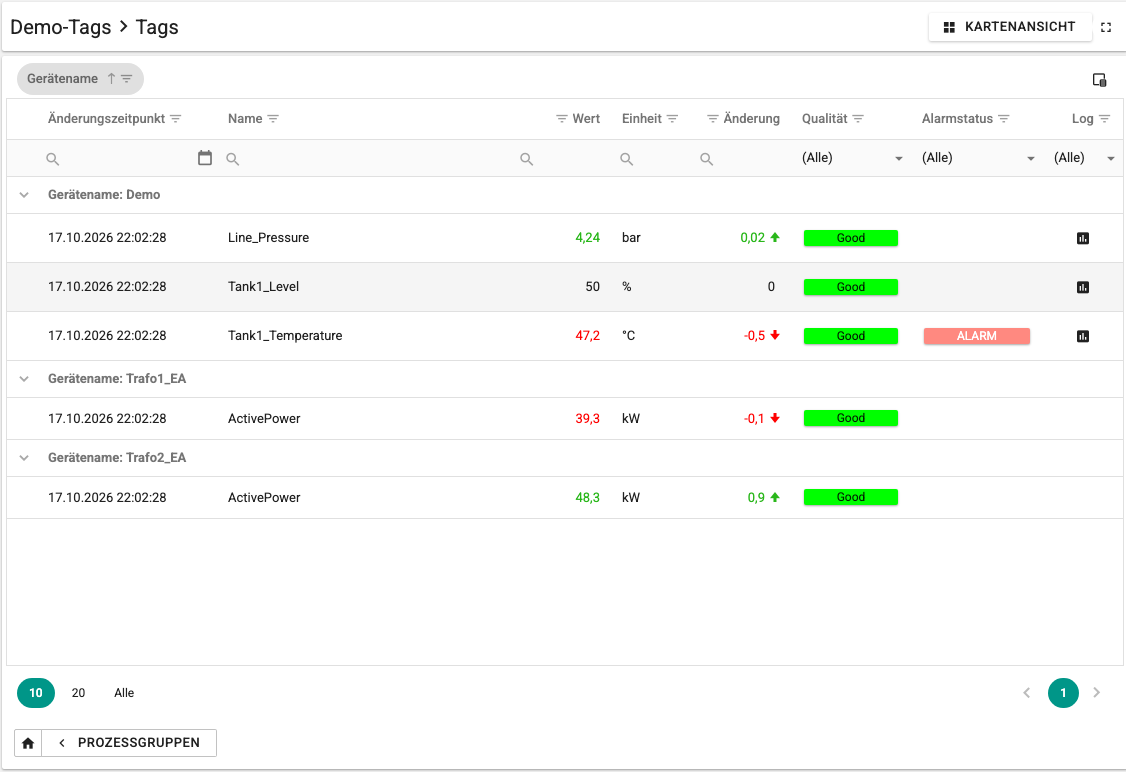Open the Alarmstatus (Alle) filter dropdown
Viewport: 1126px width, 772px height.
tap(978, 158)
